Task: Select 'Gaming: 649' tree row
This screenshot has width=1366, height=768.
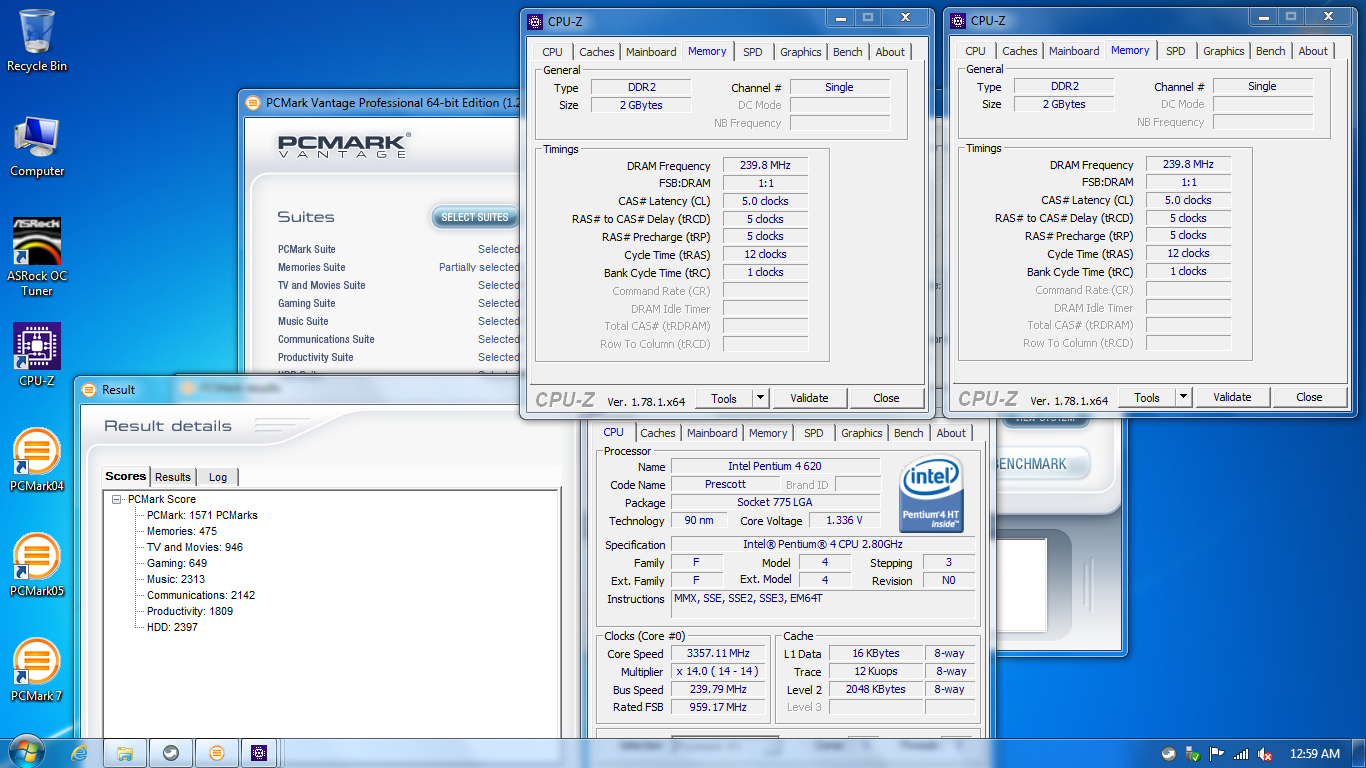Action: [177, 563]
